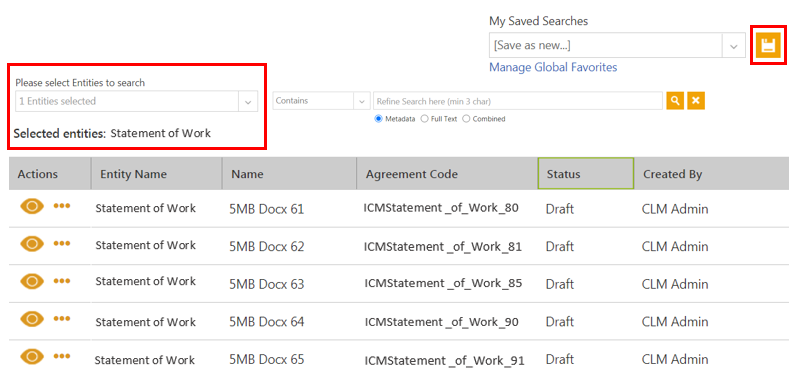Click the Draft status of 5MB Docx 61
Screen dimensions: 791x377
[560, 209]
